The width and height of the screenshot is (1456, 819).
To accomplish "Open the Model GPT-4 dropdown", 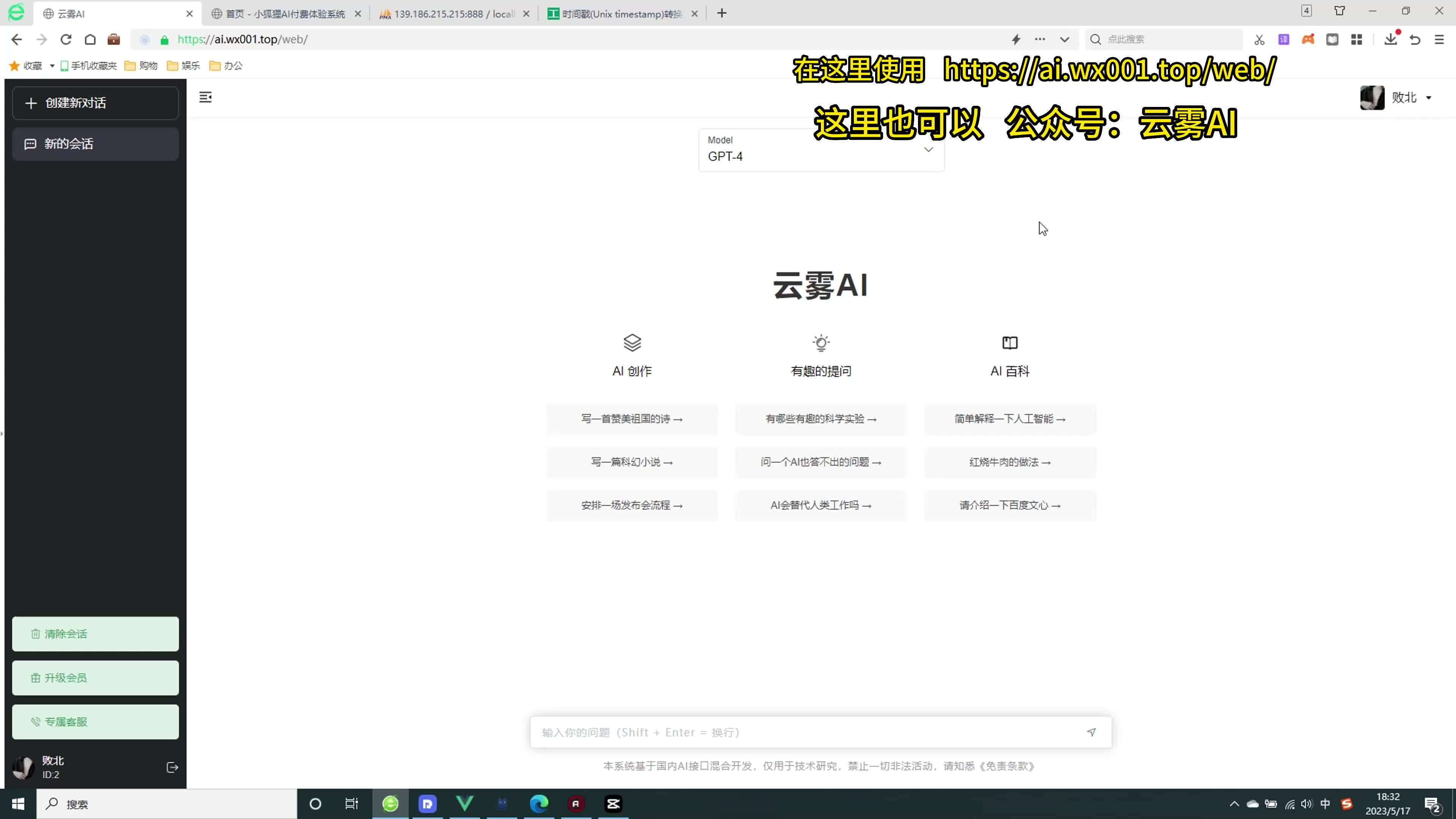I will [821, 150].
